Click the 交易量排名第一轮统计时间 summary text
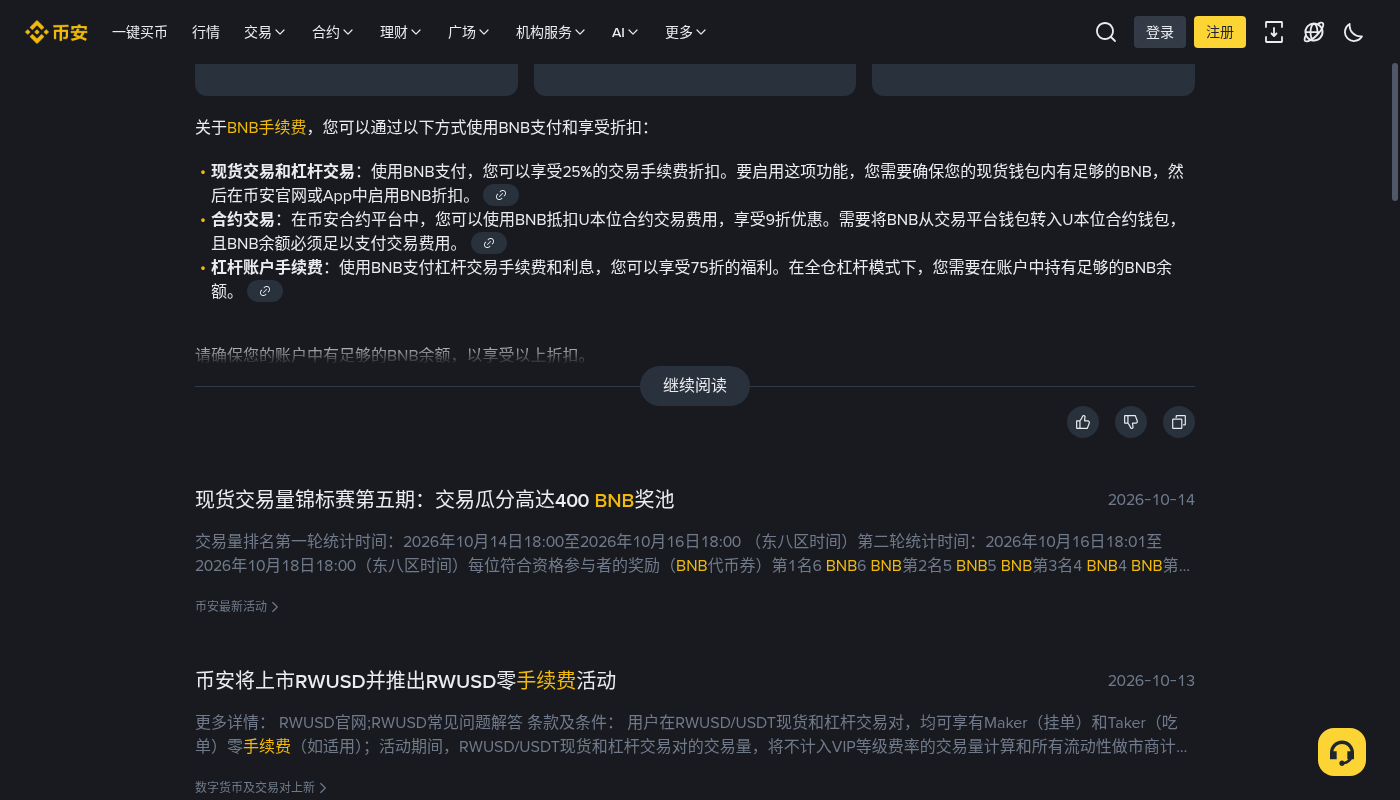The image size is (1400, 800). point(693,554)
